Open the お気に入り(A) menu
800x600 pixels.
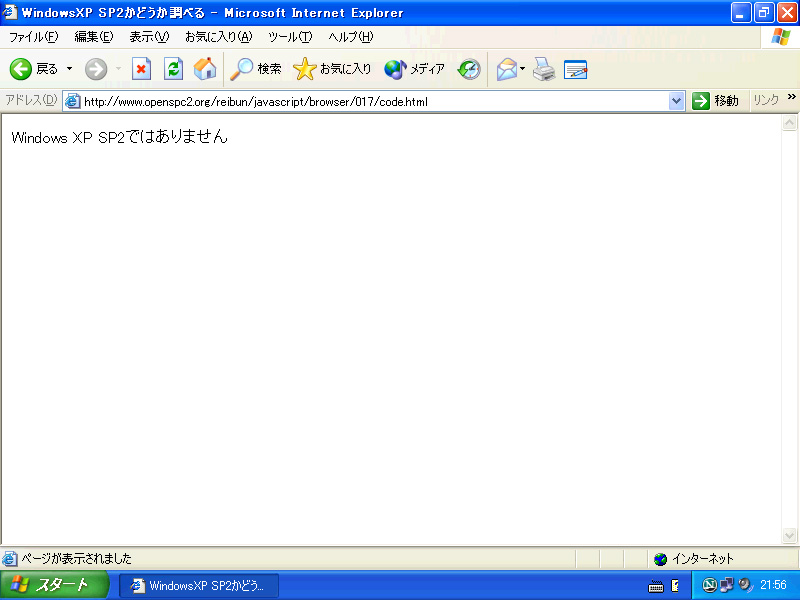coord(218,37)
